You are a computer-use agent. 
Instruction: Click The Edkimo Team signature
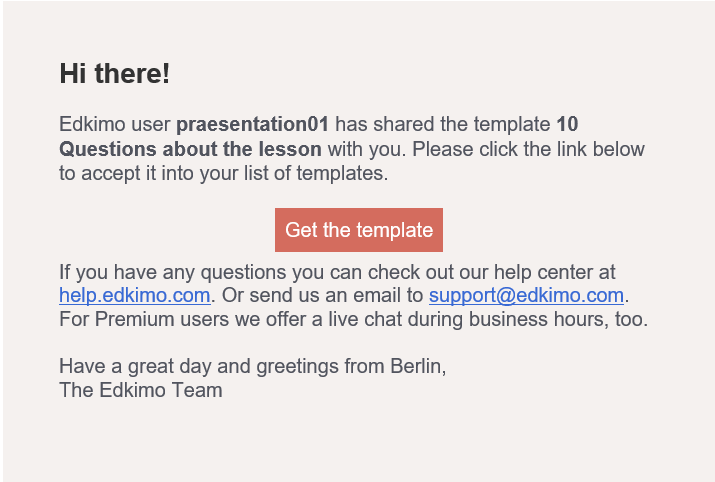(141, 390)
